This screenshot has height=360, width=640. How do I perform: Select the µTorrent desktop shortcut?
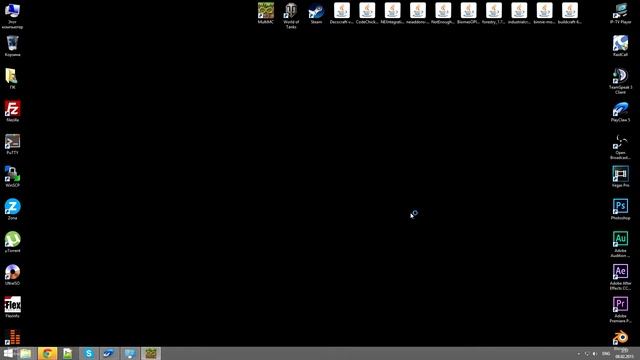coord(12,242)
